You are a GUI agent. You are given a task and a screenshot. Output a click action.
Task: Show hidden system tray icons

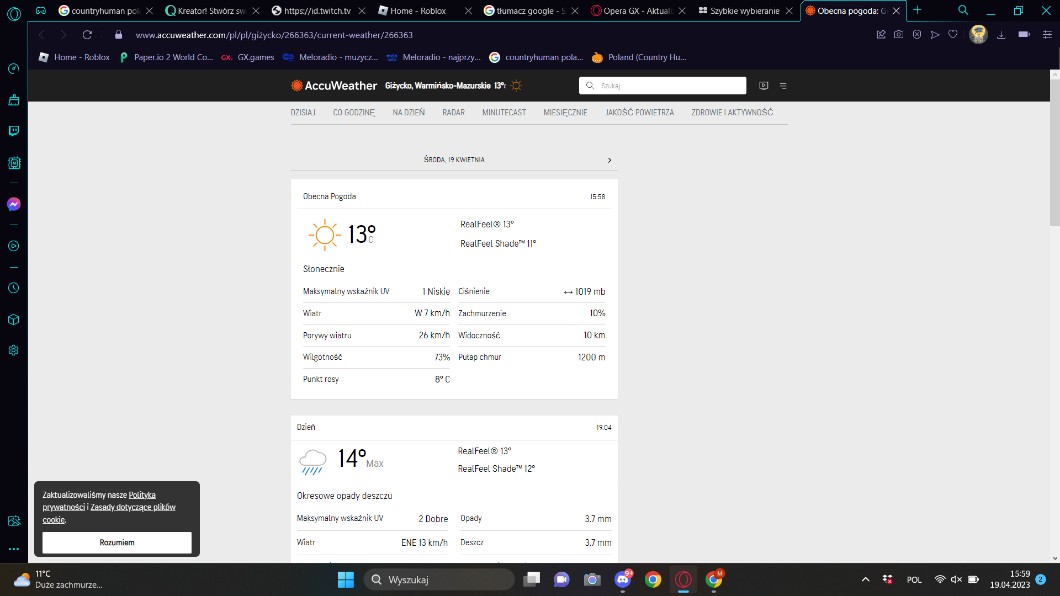pyautogui.click(x=865, y=580)
